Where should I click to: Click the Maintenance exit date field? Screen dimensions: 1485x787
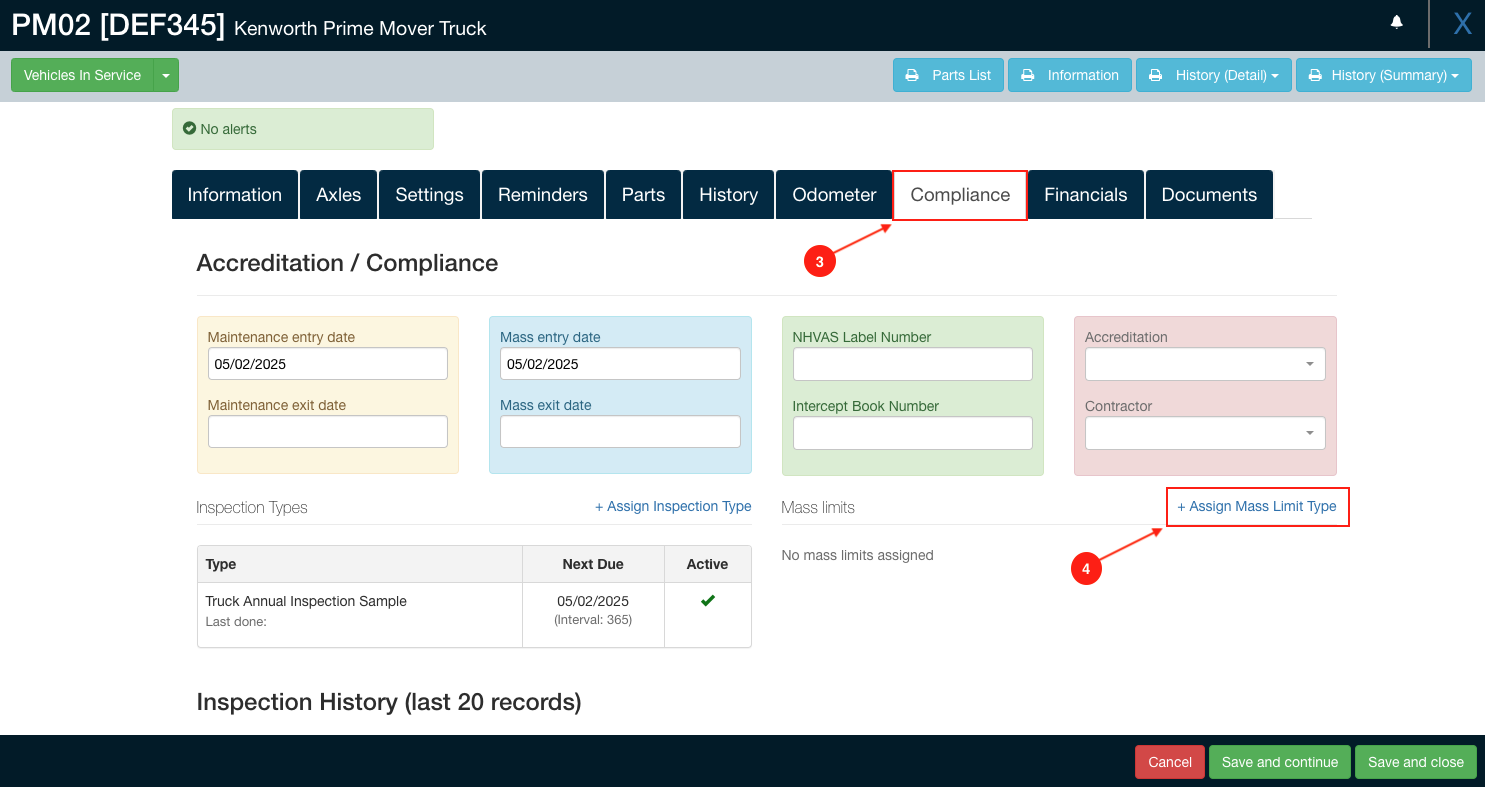coord(328,432)
